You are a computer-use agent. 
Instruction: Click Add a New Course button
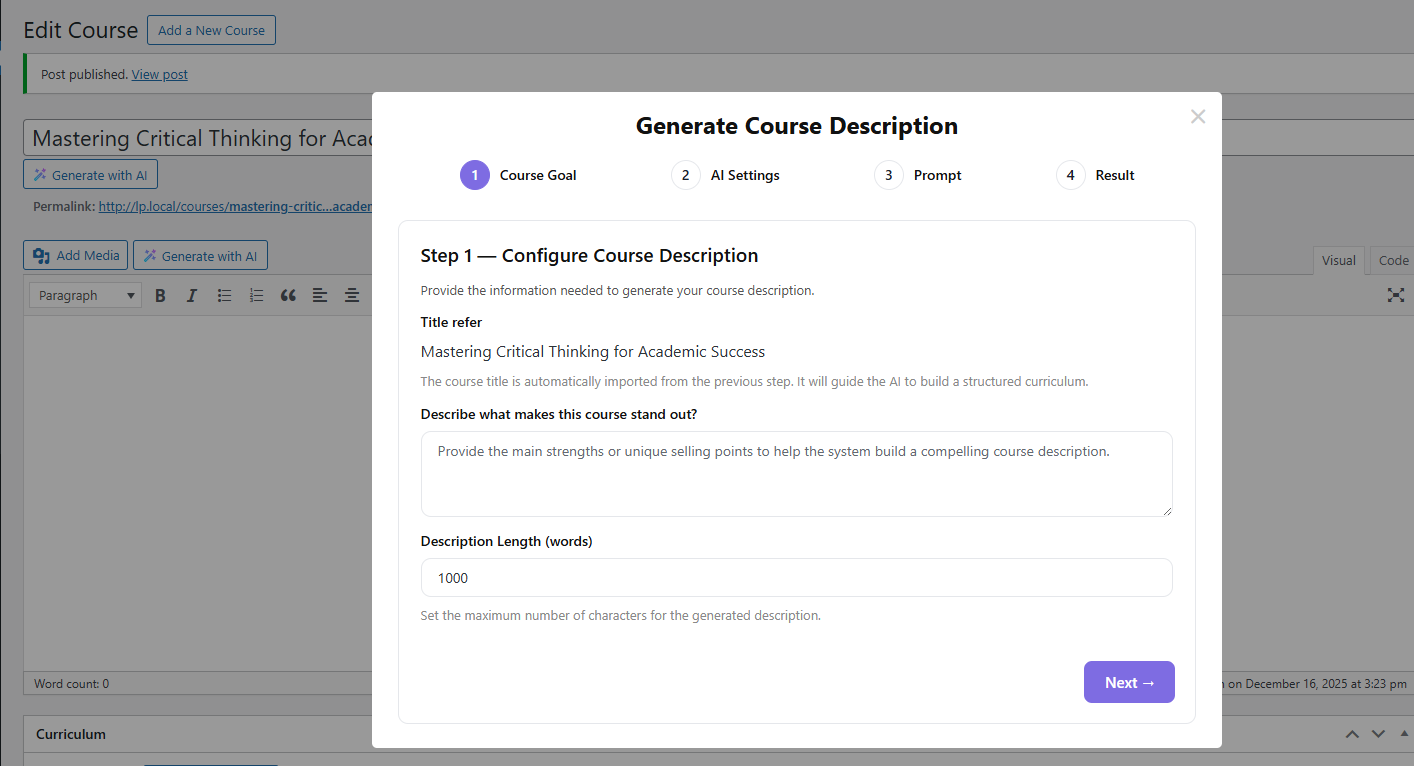(x=211, y=30)
